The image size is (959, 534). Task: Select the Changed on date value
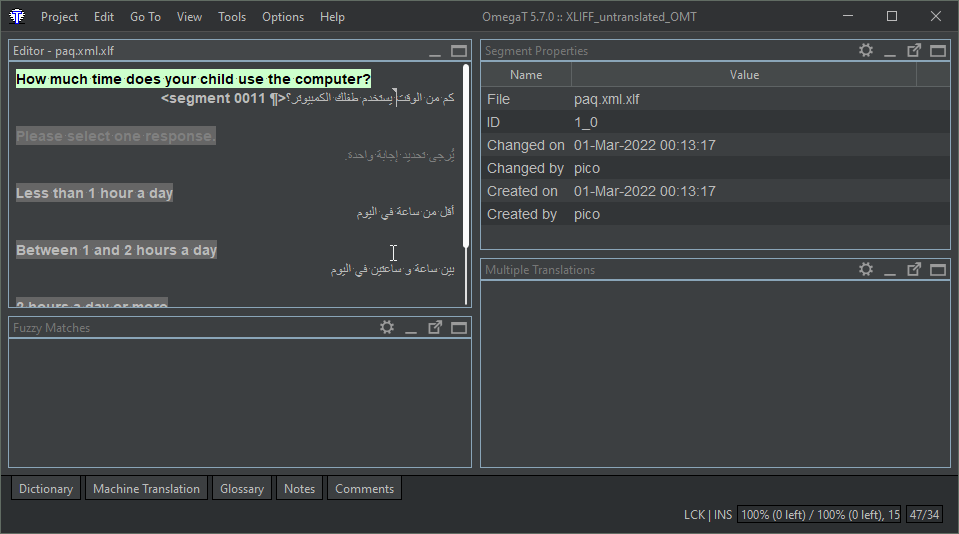coord(645,145)
